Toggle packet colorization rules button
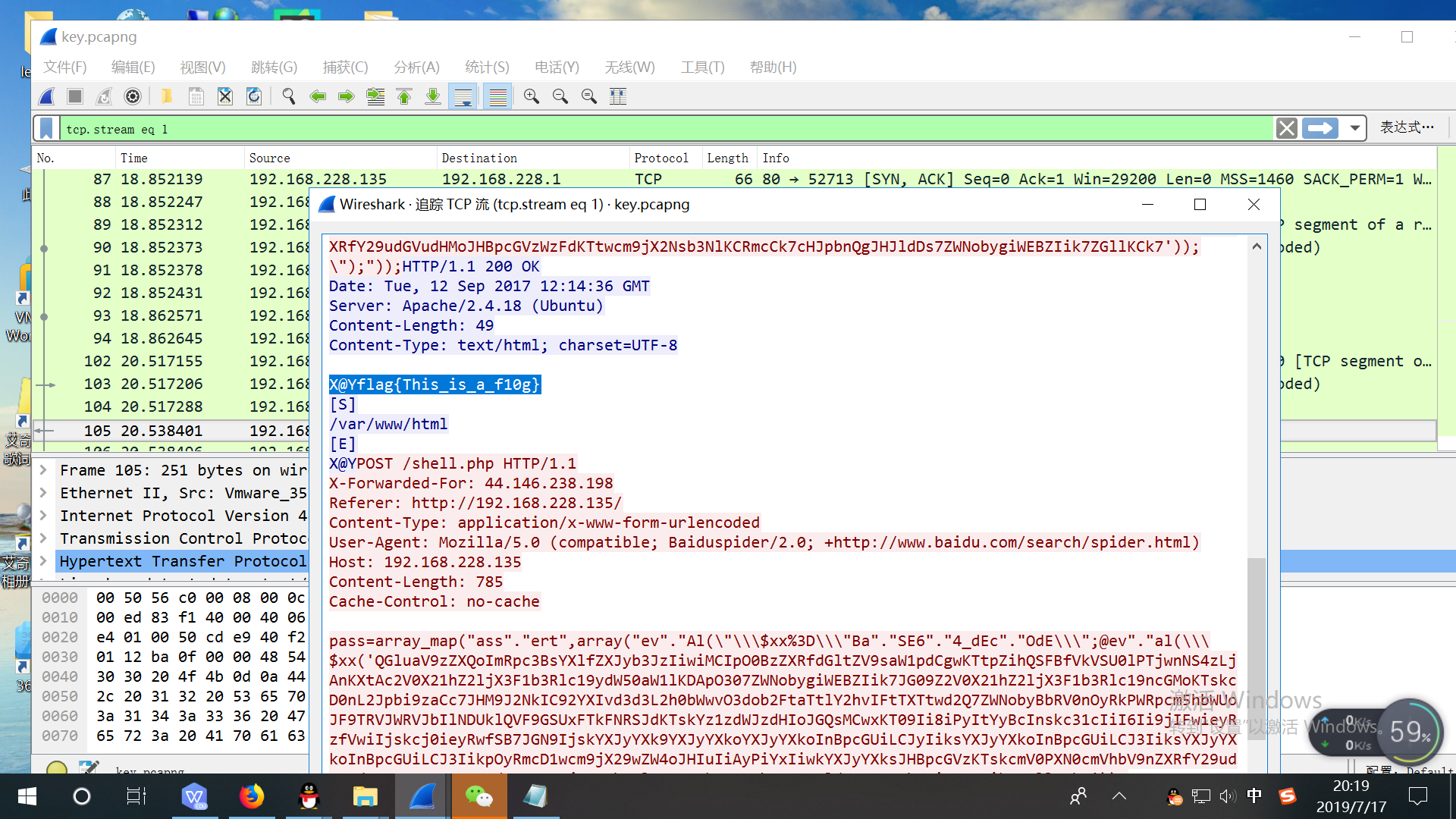 (x=497, y=96)
